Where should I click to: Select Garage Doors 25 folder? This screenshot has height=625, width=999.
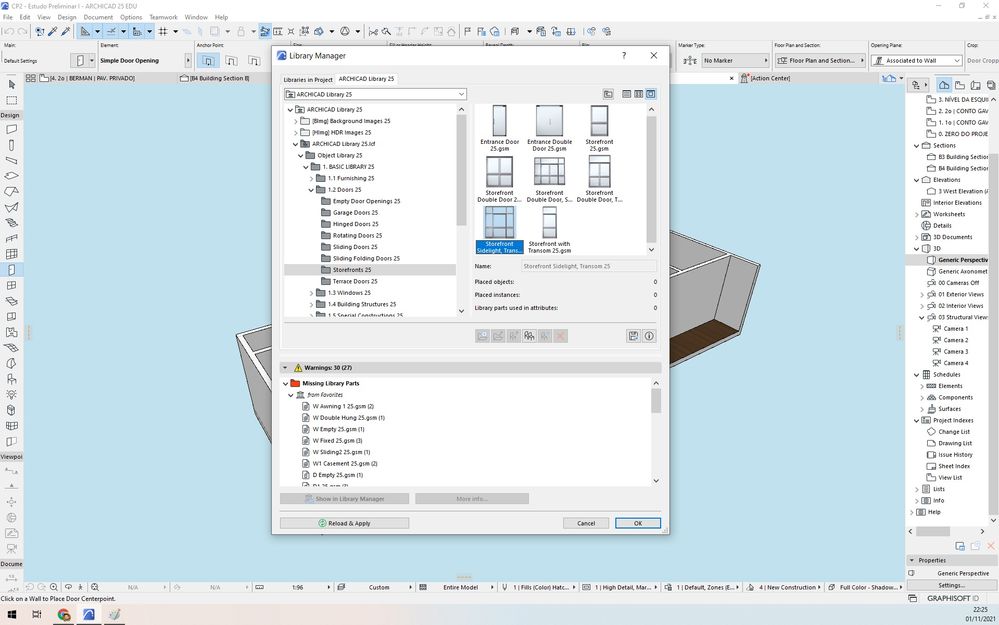(x=355, y=213)
